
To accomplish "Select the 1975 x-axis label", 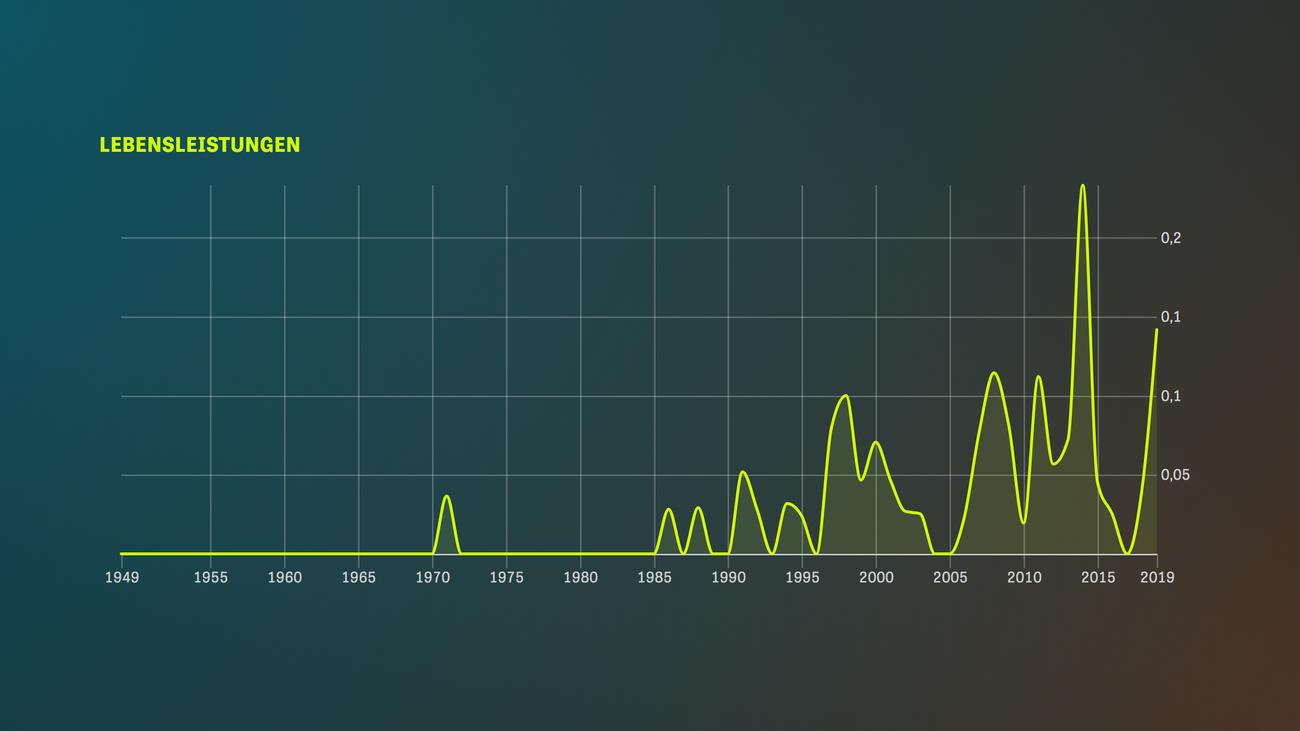I will 506,578.
